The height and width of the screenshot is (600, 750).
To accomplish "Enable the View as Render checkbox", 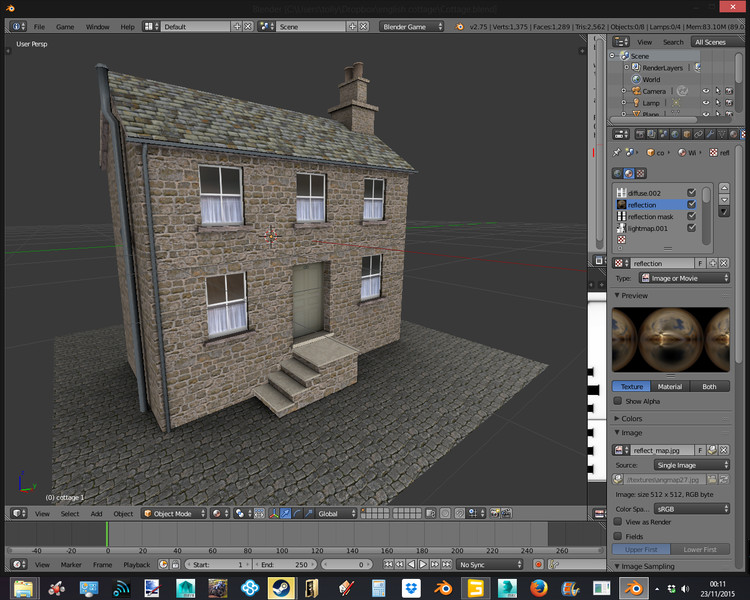I will click(618, 522).
